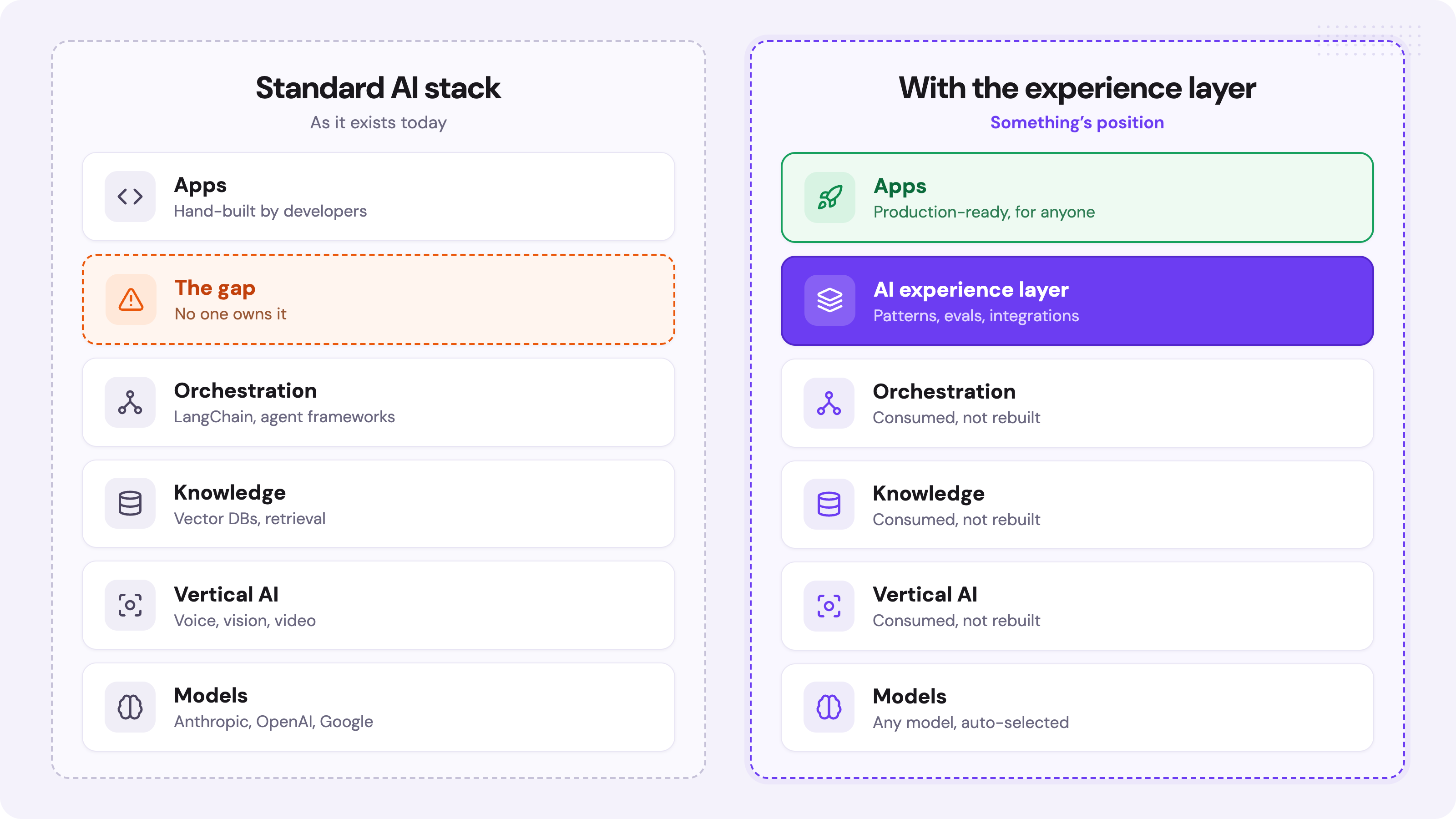Click the stacked layers icon in AI experience layer

click(x=830, y=300)
